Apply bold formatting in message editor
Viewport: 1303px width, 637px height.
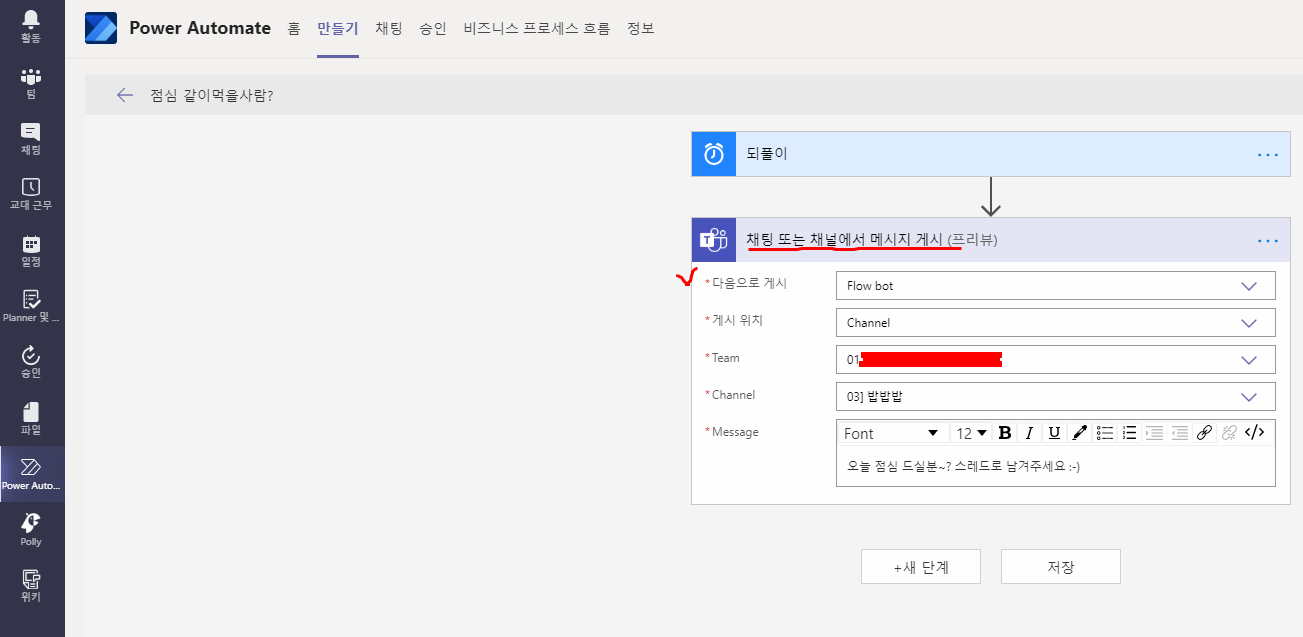coord(1005,433)
